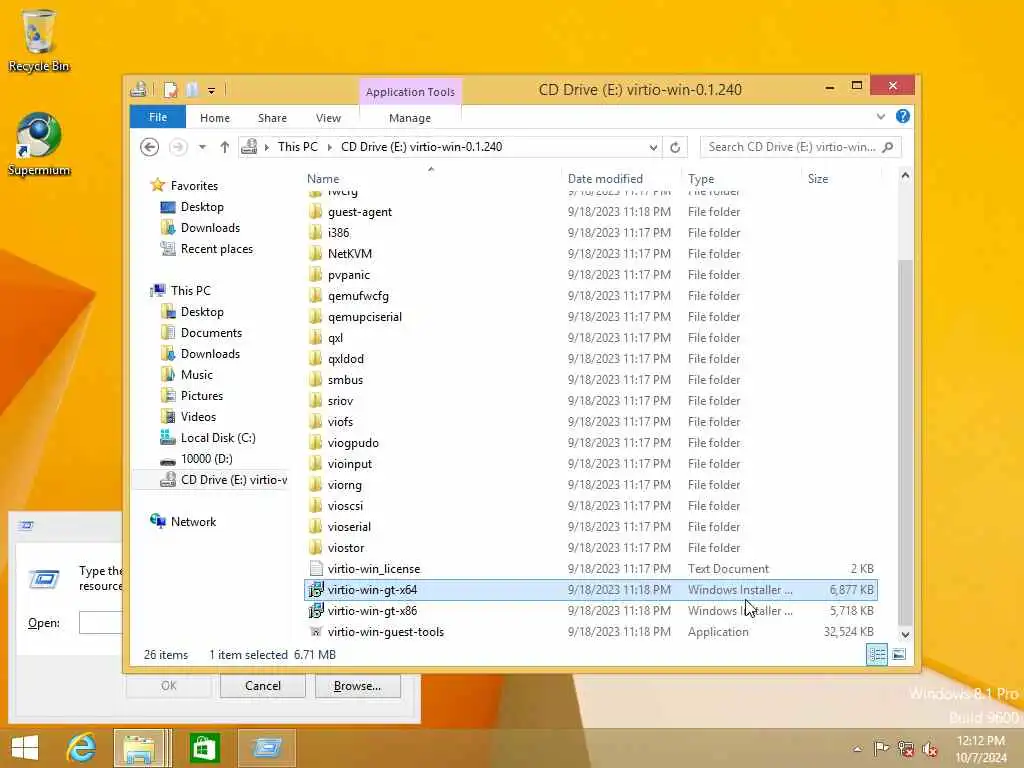This screenshot has height=768, width=1024.
Task: Open Network in navigation pane
Action: (x=193, y=522)
